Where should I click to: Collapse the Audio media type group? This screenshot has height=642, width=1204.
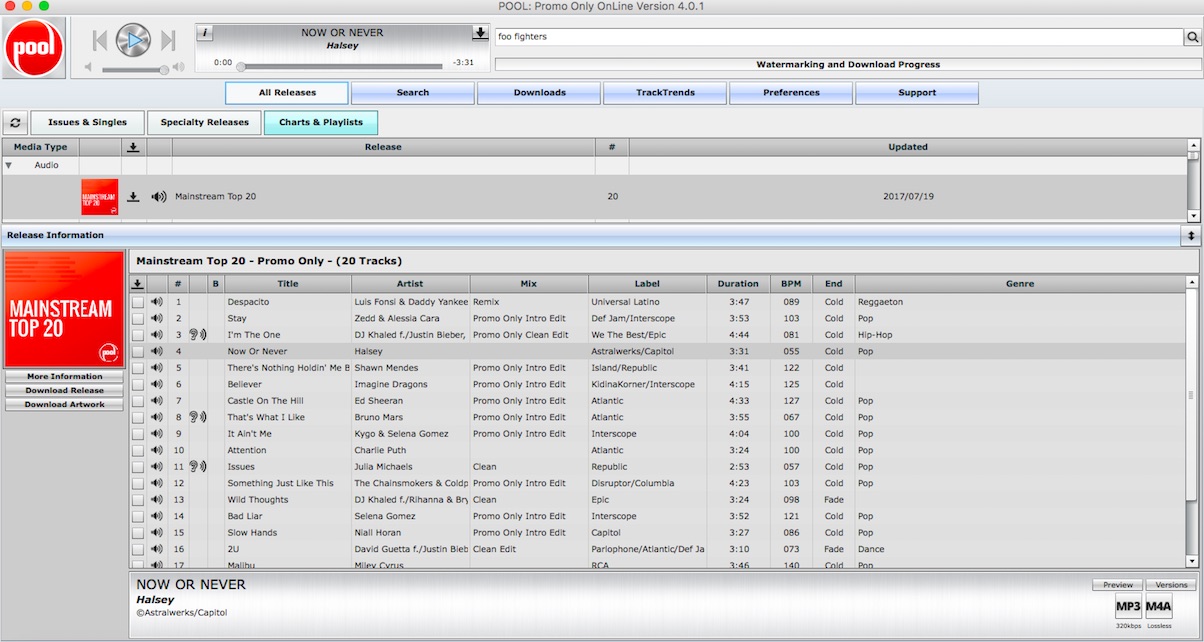coord(9,165)
